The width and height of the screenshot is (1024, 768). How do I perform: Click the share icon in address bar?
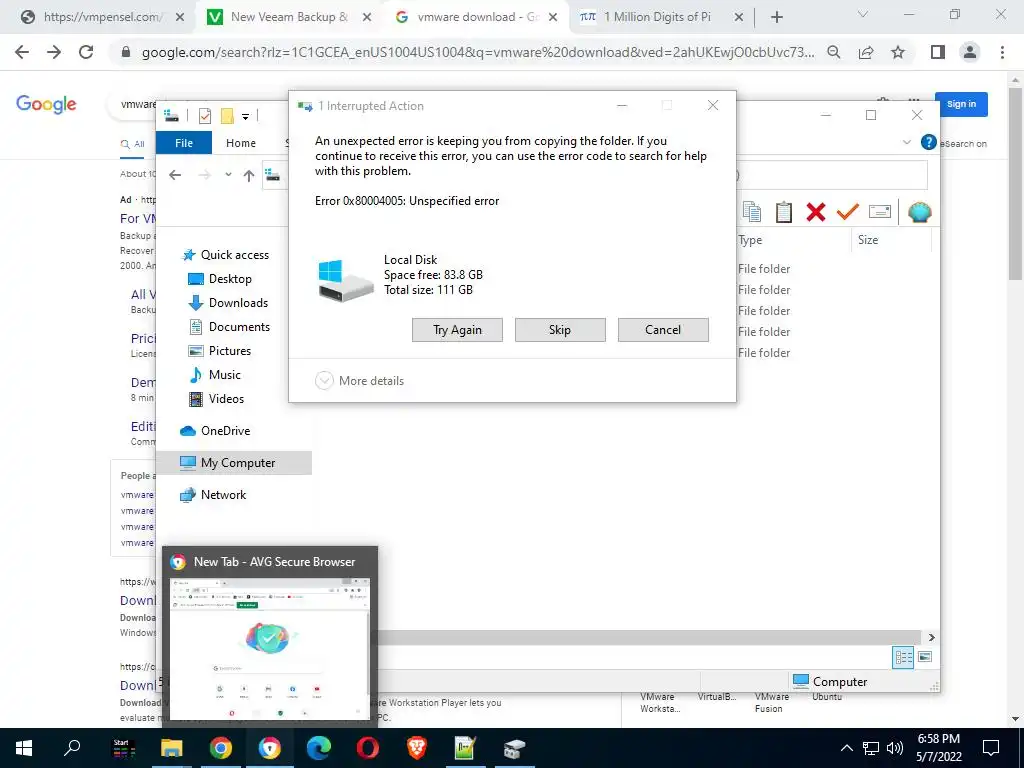click(866, 52)
